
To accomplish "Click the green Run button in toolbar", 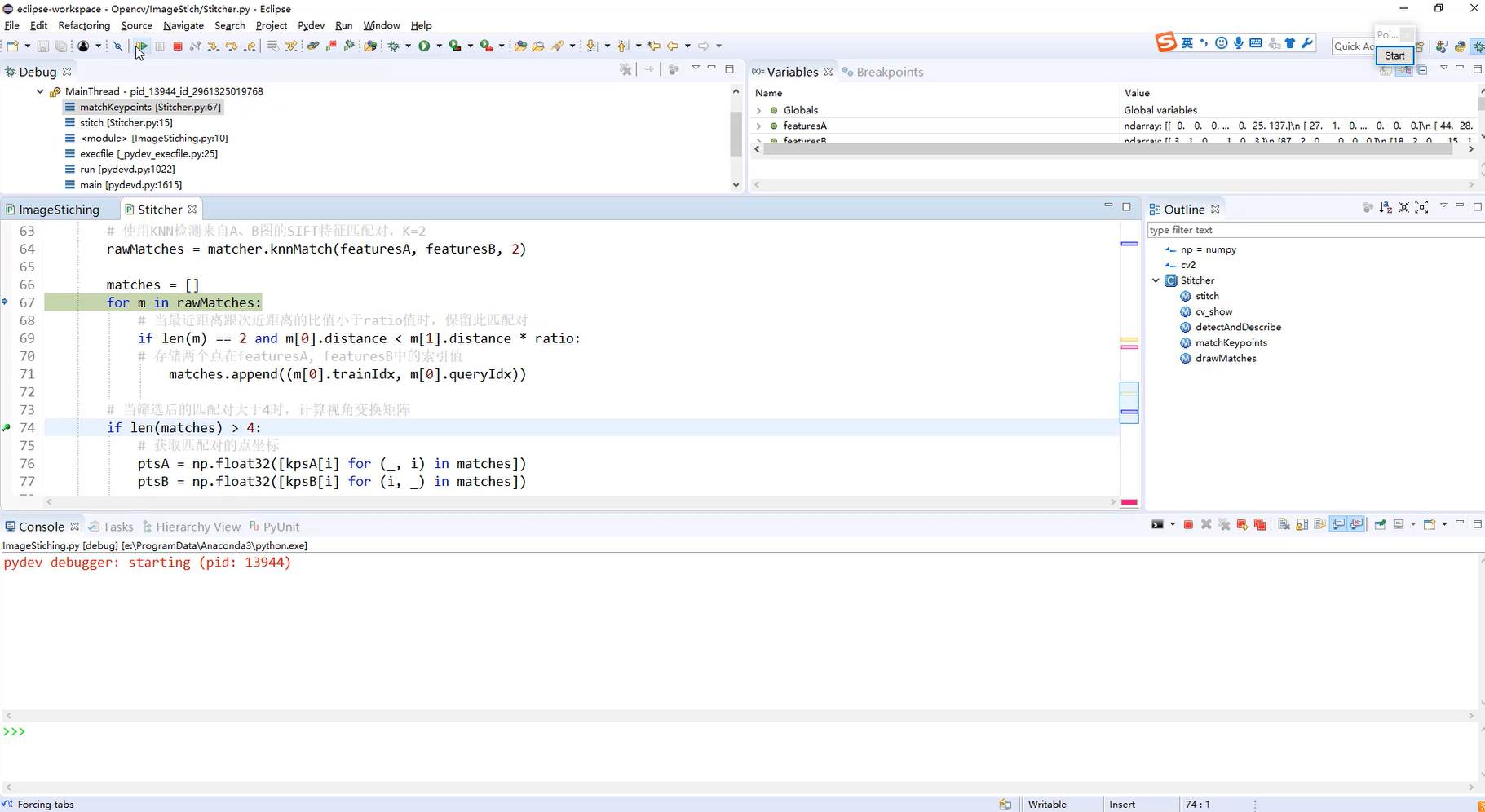I will pyautogui.click(x=424, y=46).
